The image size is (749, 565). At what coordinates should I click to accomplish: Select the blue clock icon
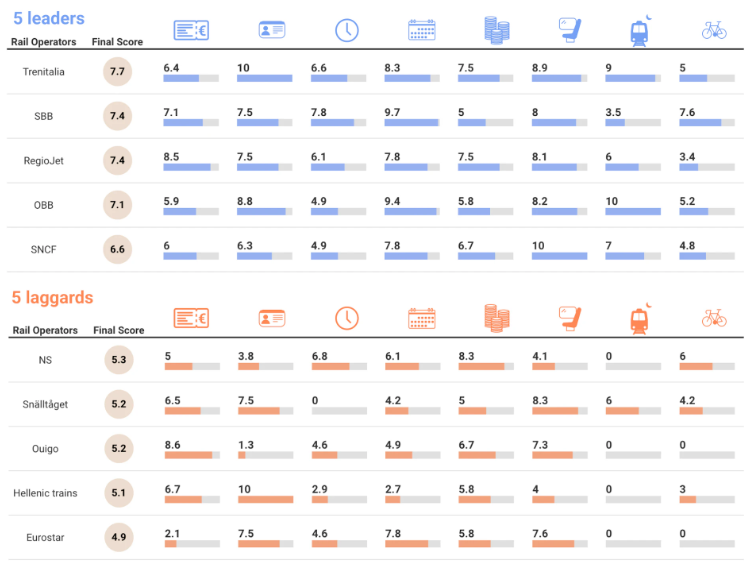[346, 30]
